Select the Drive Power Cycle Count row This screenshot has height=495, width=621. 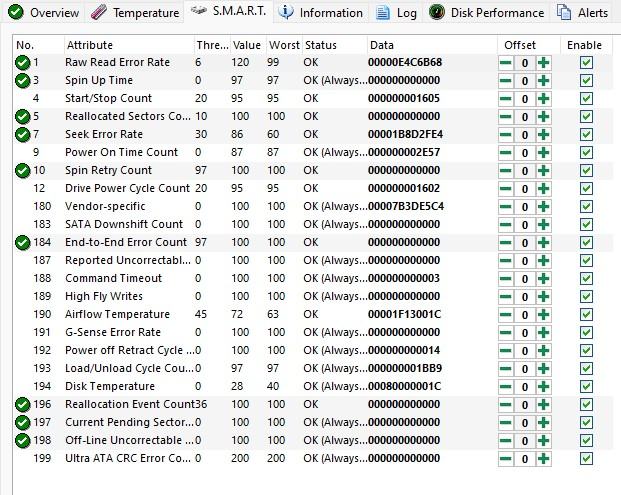(313, 188)
